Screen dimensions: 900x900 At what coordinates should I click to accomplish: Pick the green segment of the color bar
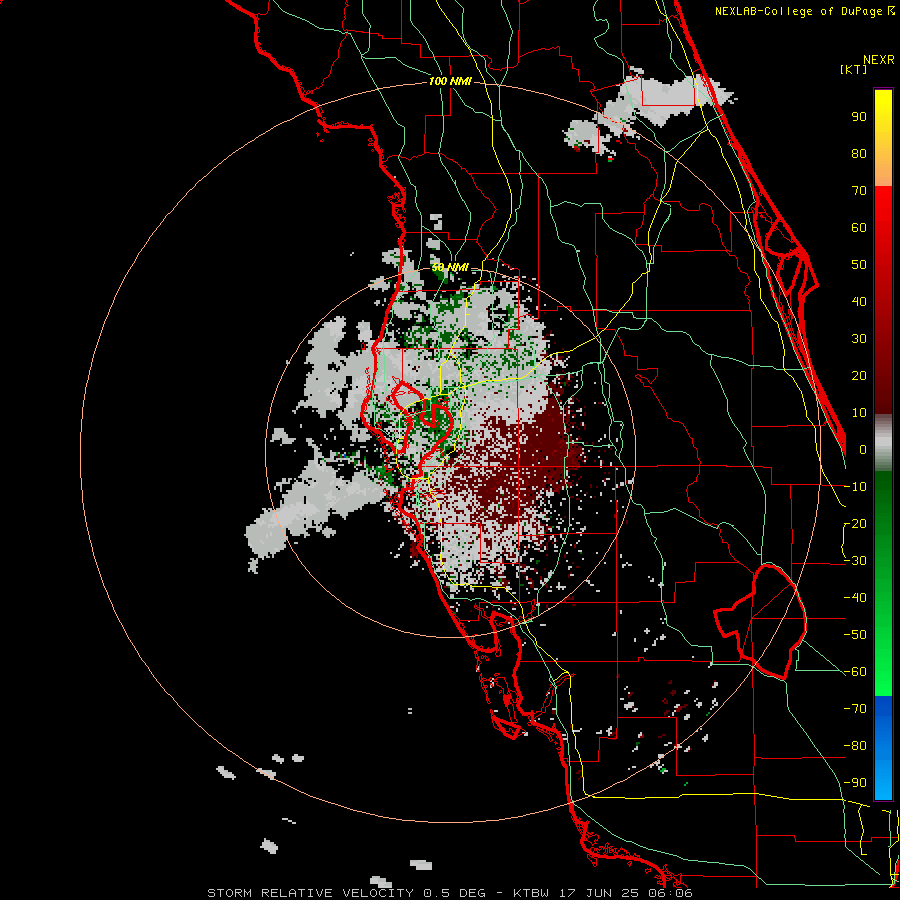(883, 583)
